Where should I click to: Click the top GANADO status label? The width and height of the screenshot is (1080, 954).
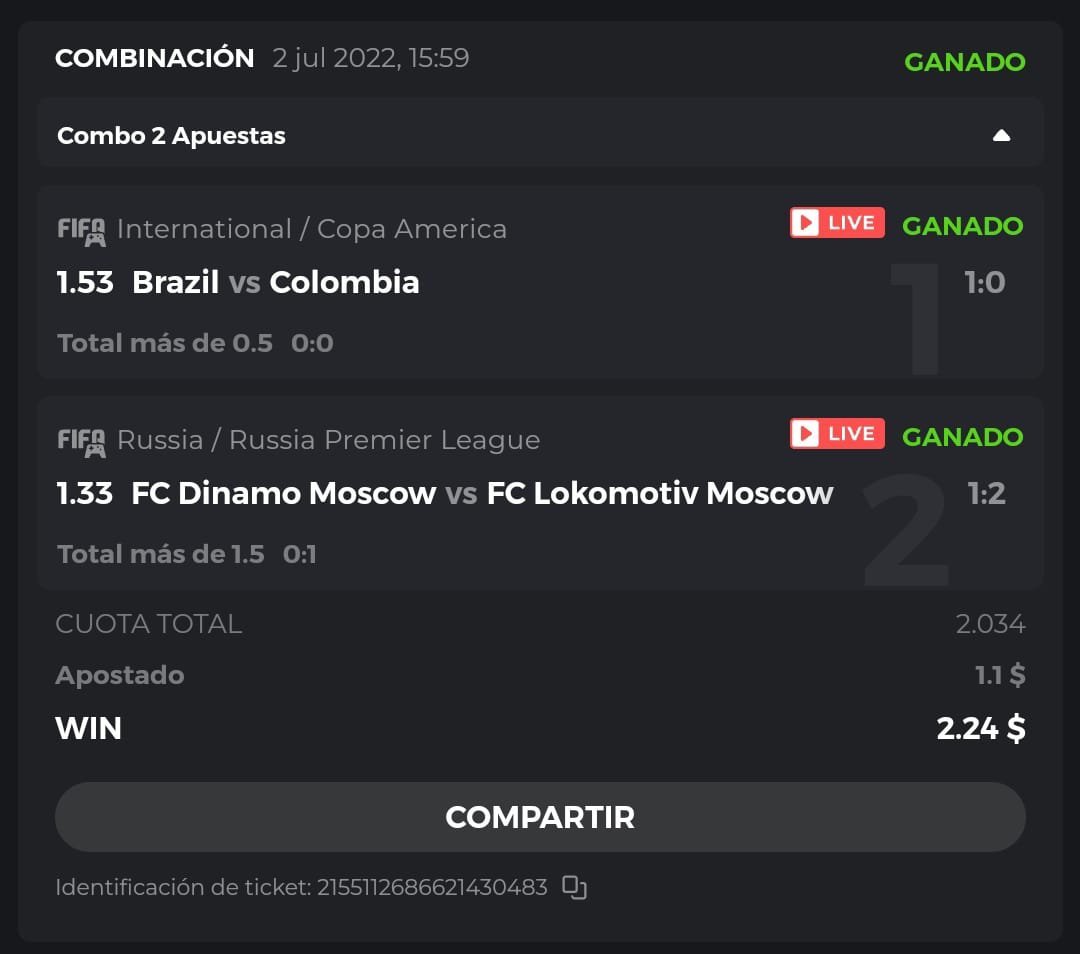[x=964, y=62]
